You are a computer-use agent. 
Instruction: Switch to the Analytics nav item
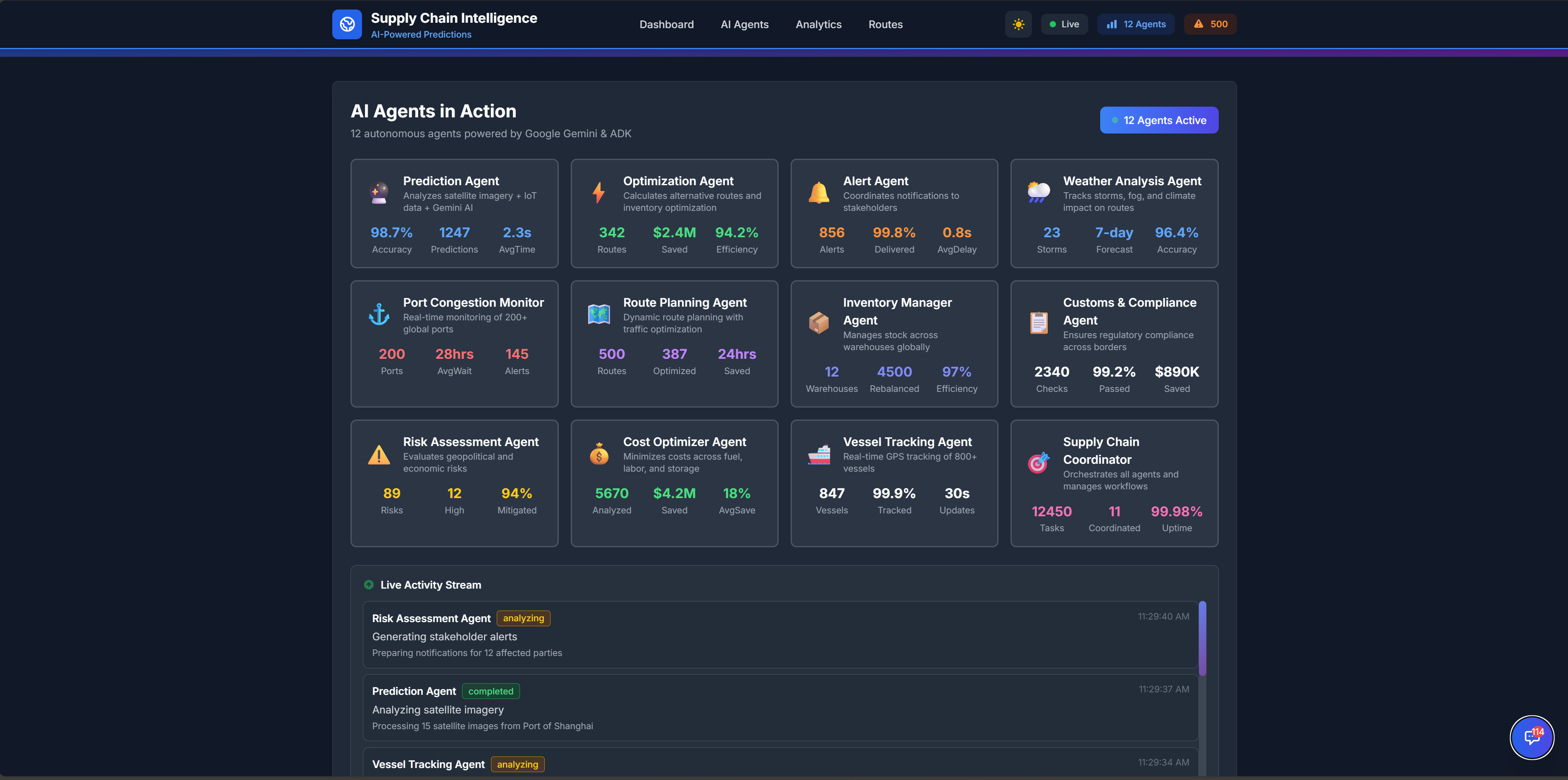818,24
